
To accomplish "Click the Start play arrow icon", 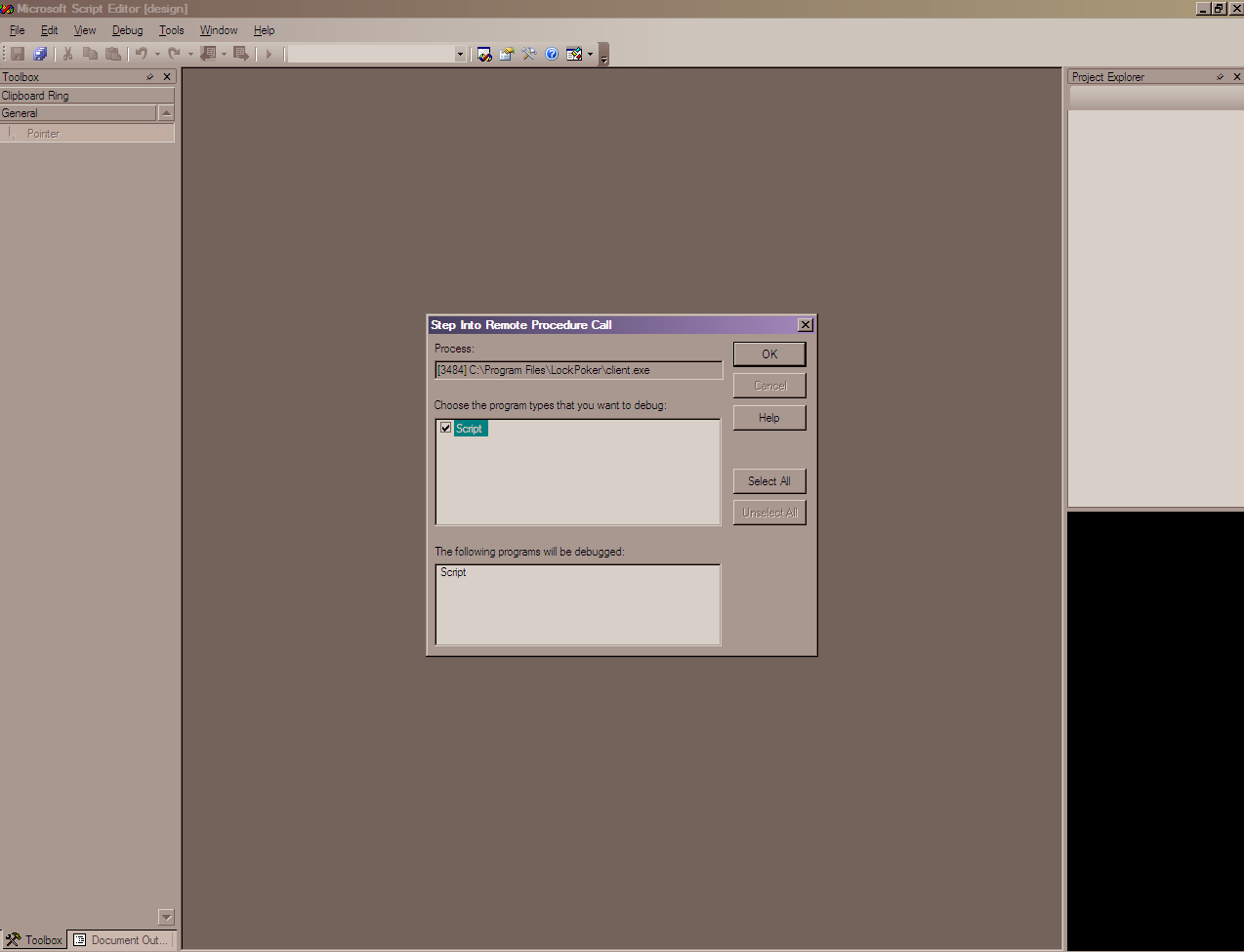I will point(269,54).
